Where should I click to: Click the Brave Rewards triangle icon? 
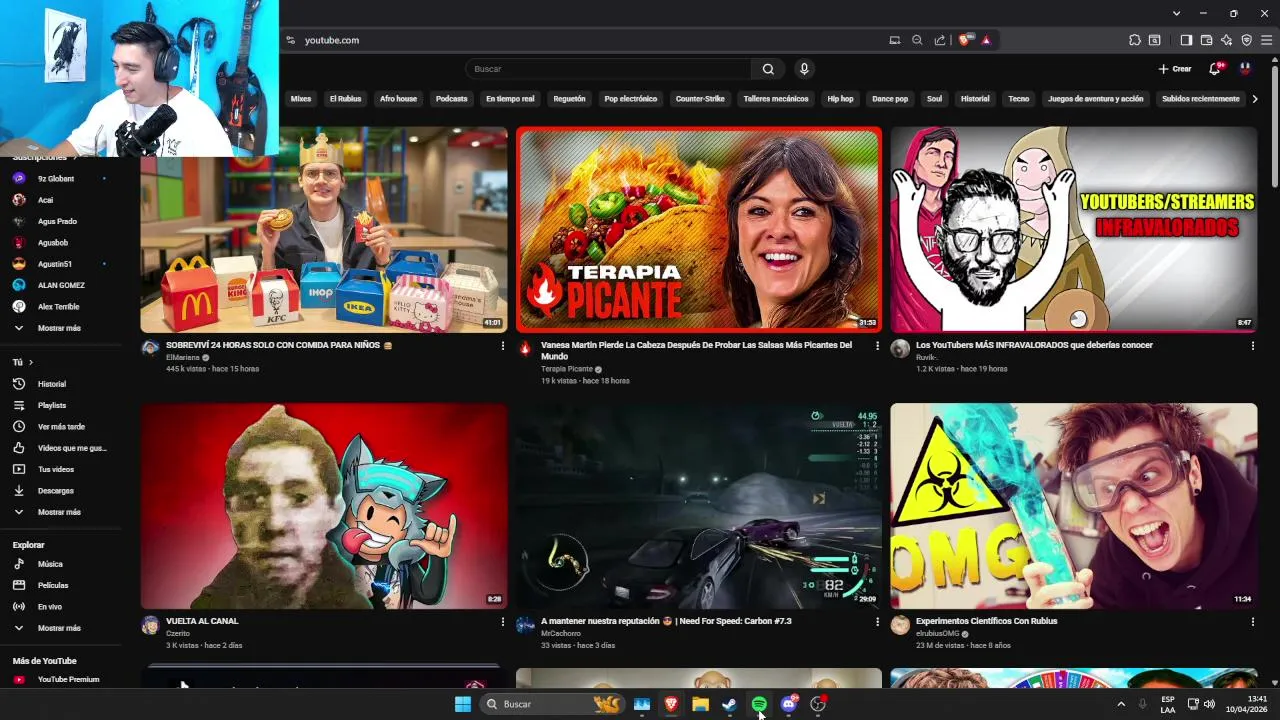tap(986, 40)
